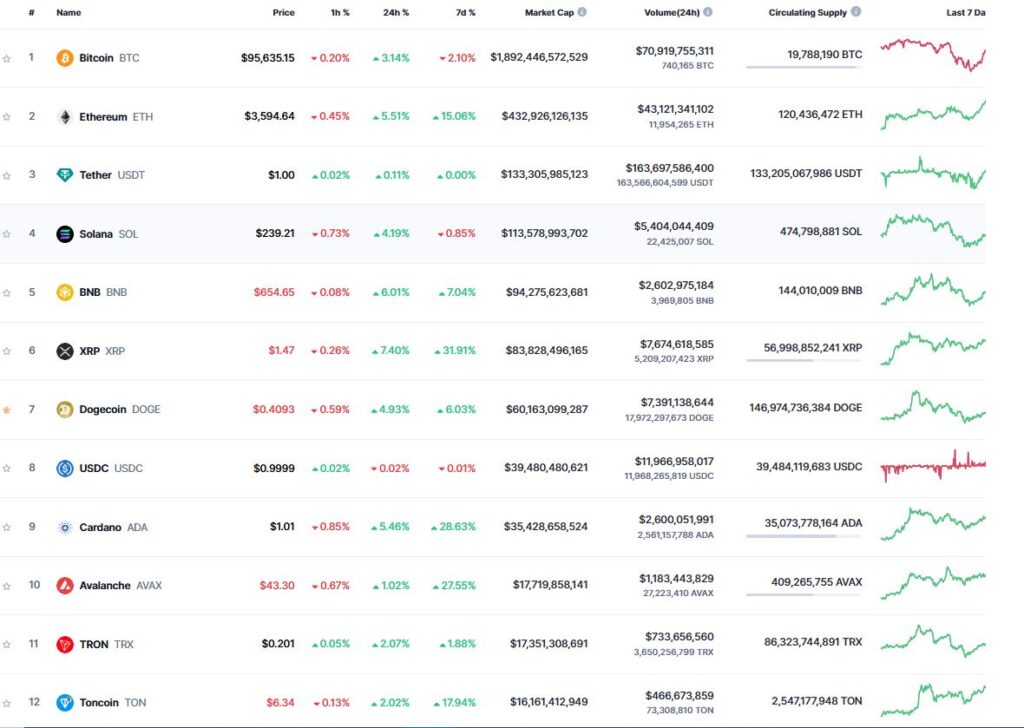The image size is (1024, 728).
Task: Click the Toncoin logo icon
Action: click(x=65, y=703)
